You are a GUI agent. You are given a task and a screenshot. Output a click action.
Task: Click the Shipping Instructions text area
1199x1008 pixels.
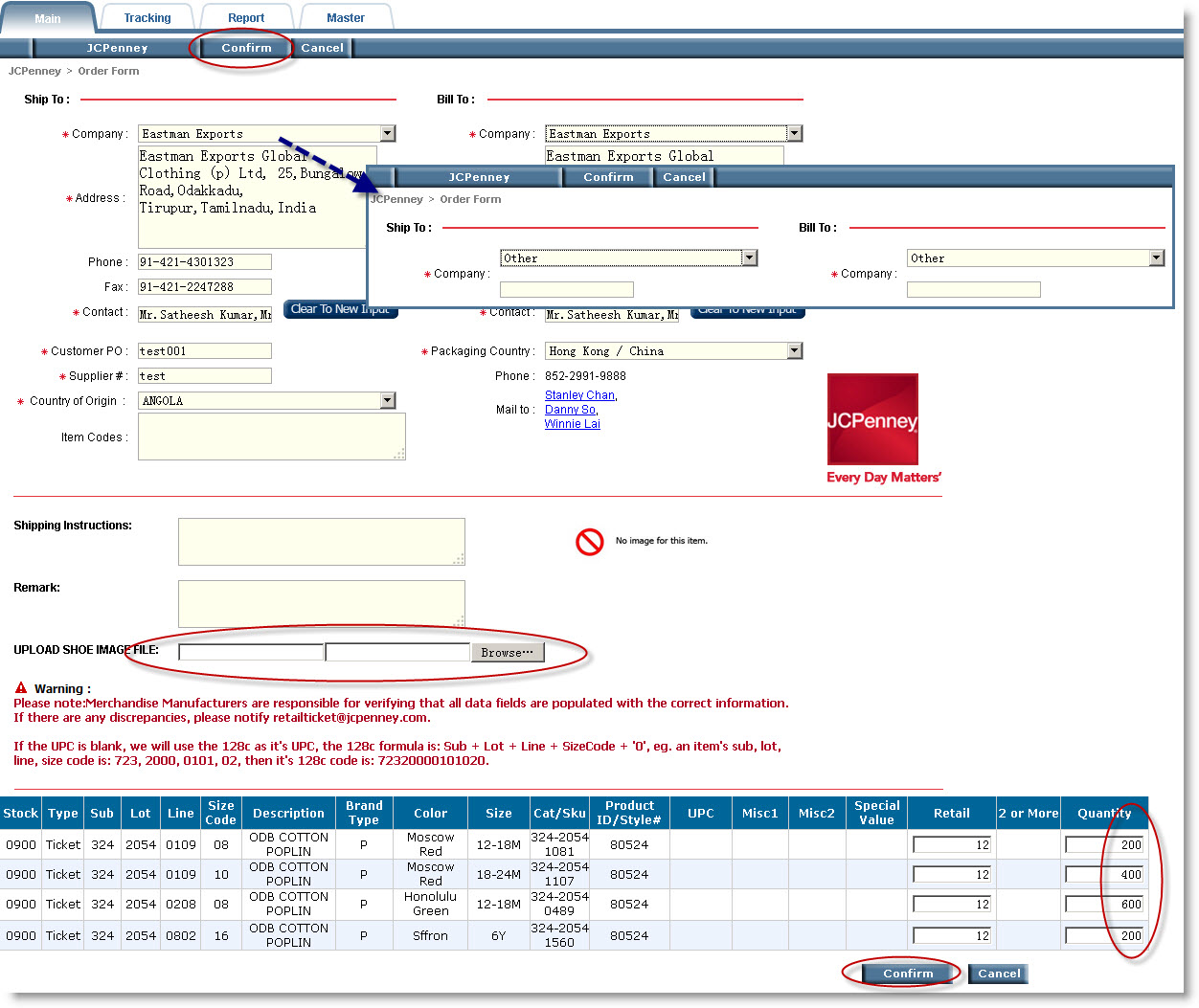[x=322, y=542]
